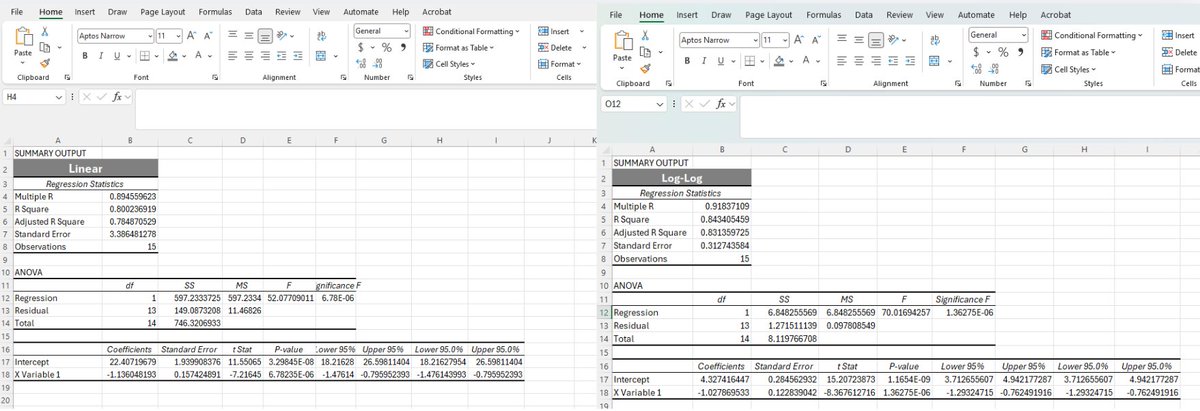Apply Percent Style in Log-Log window
The height and width of the screenshot is (411, 1200).
1001,52
